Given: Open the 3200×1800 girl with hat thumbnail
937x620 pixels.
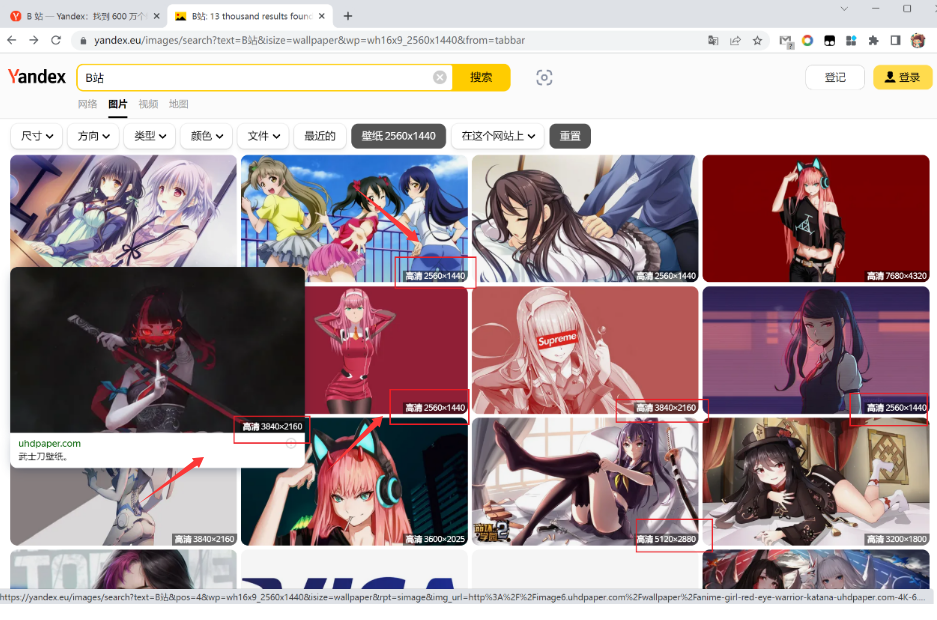Looking at the screenshot, I should pyautogui.click(x=816, y=481).
